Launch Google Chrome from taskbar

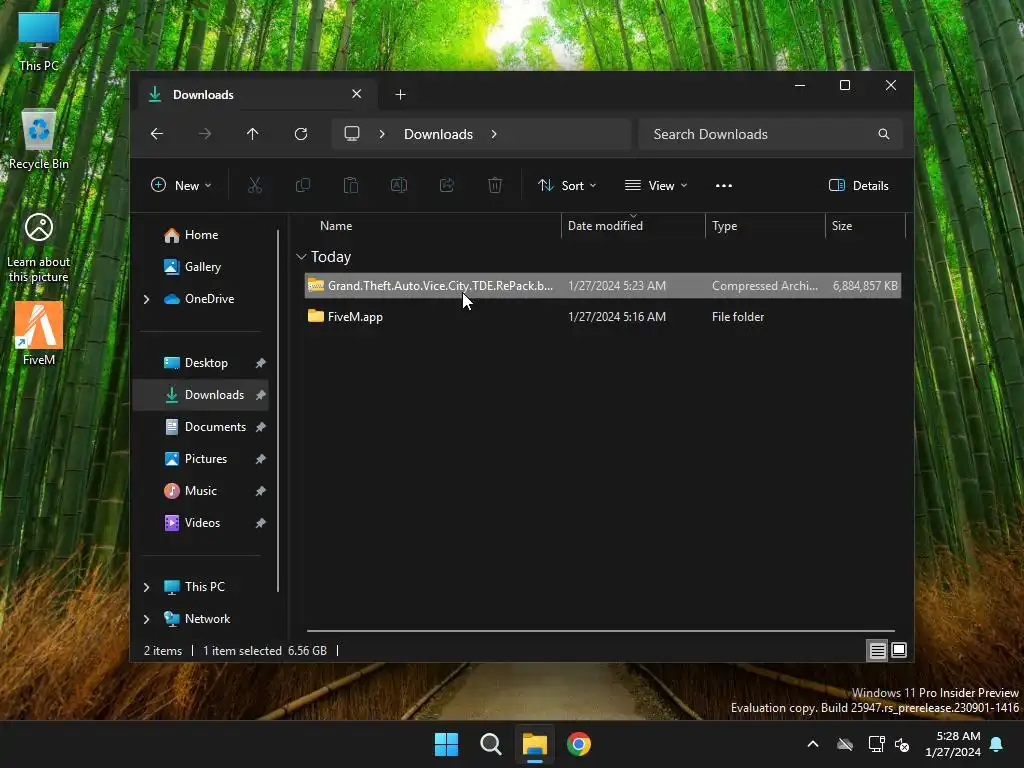point(579,744)
